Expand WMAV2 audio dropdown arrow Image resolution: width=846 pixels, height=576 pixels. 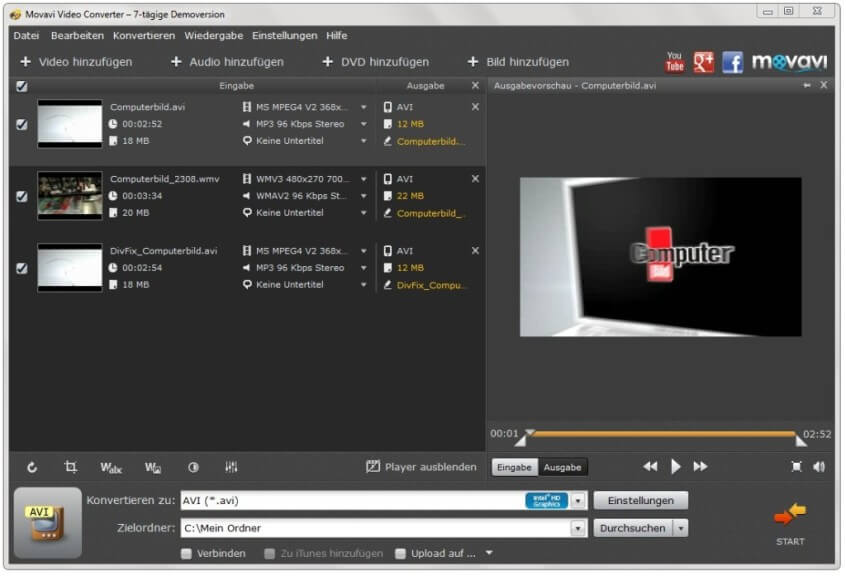(364, 196)
